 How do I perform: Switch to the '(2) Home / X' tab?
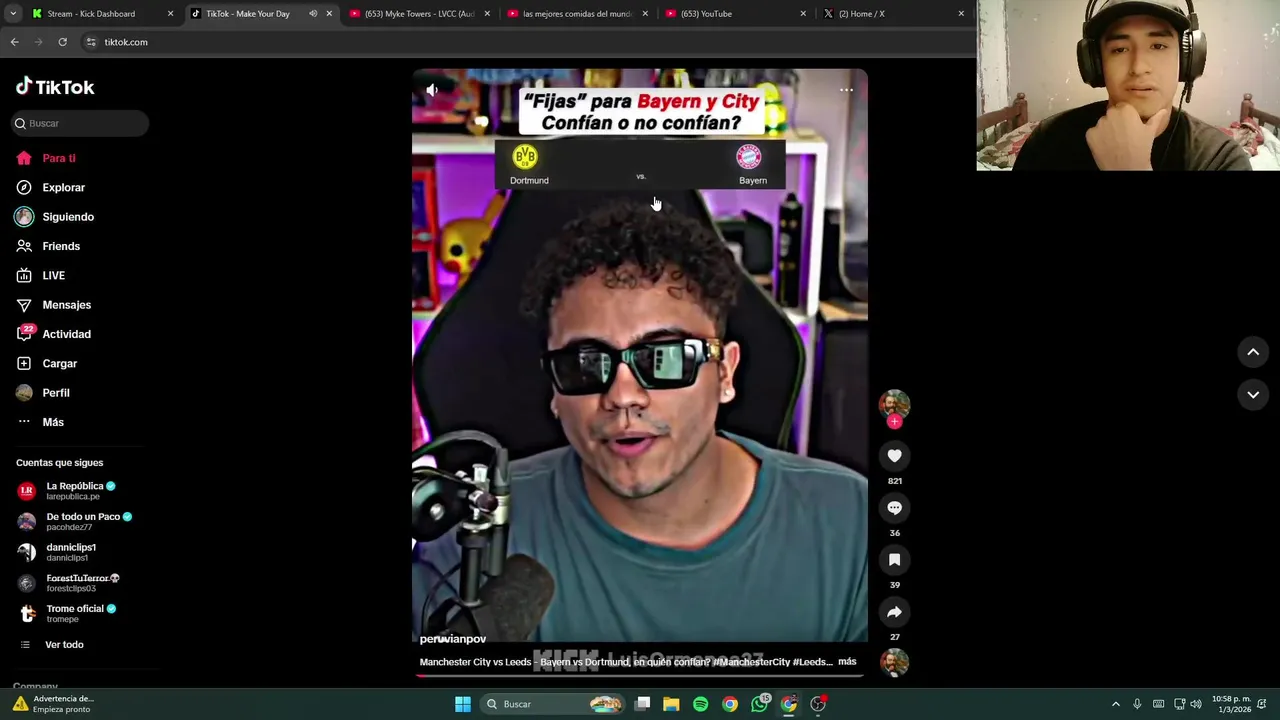pyautogui.click(x=894, y=14)
